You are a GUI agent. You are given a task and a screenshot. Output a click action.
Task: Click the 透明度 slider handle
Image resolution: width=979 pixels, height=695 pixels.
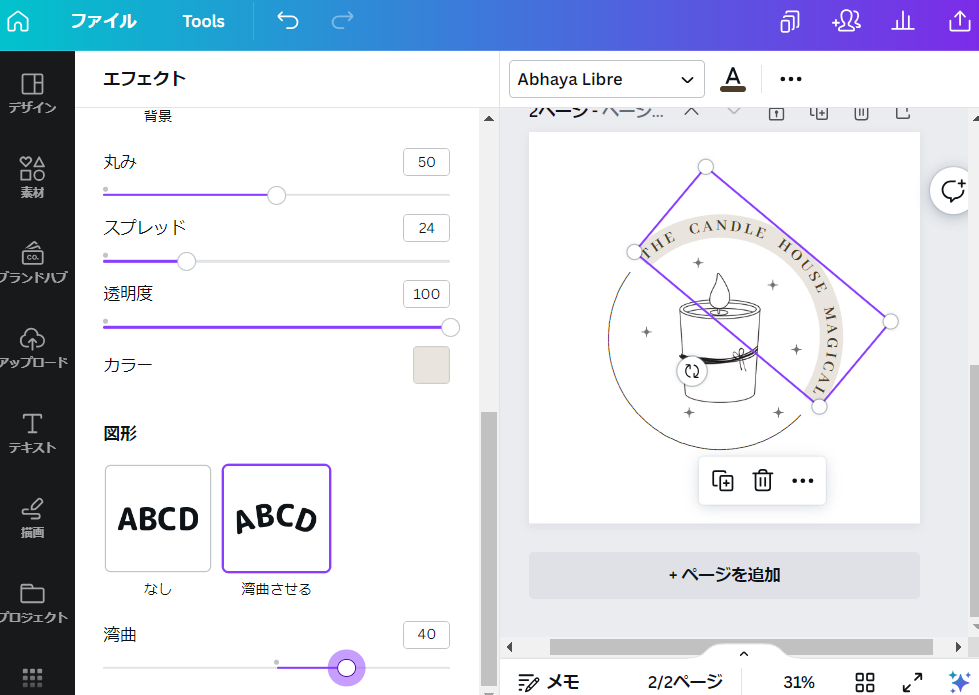(x=450, y=327)
